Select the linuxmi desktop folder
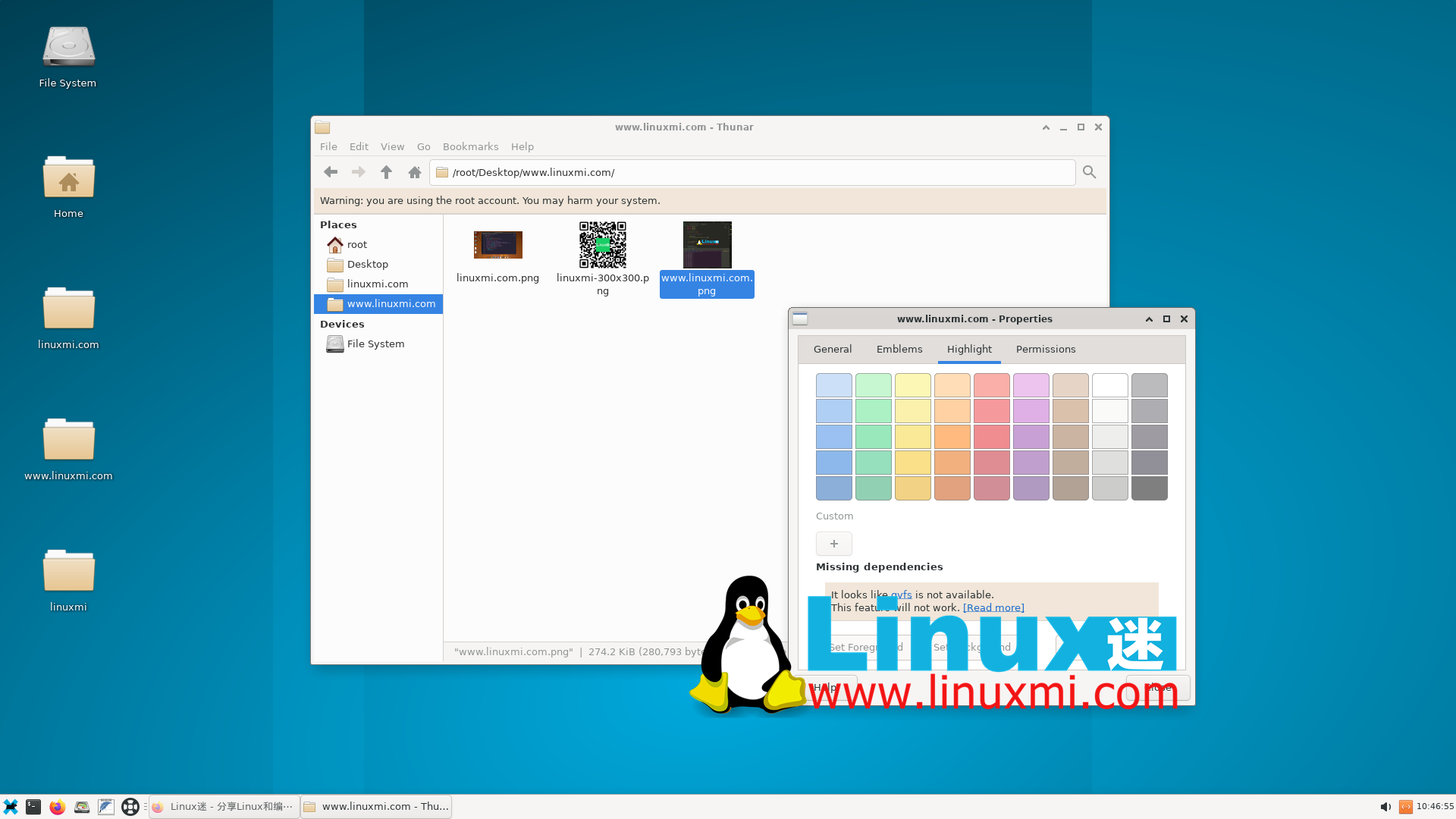 click(68, 581)
